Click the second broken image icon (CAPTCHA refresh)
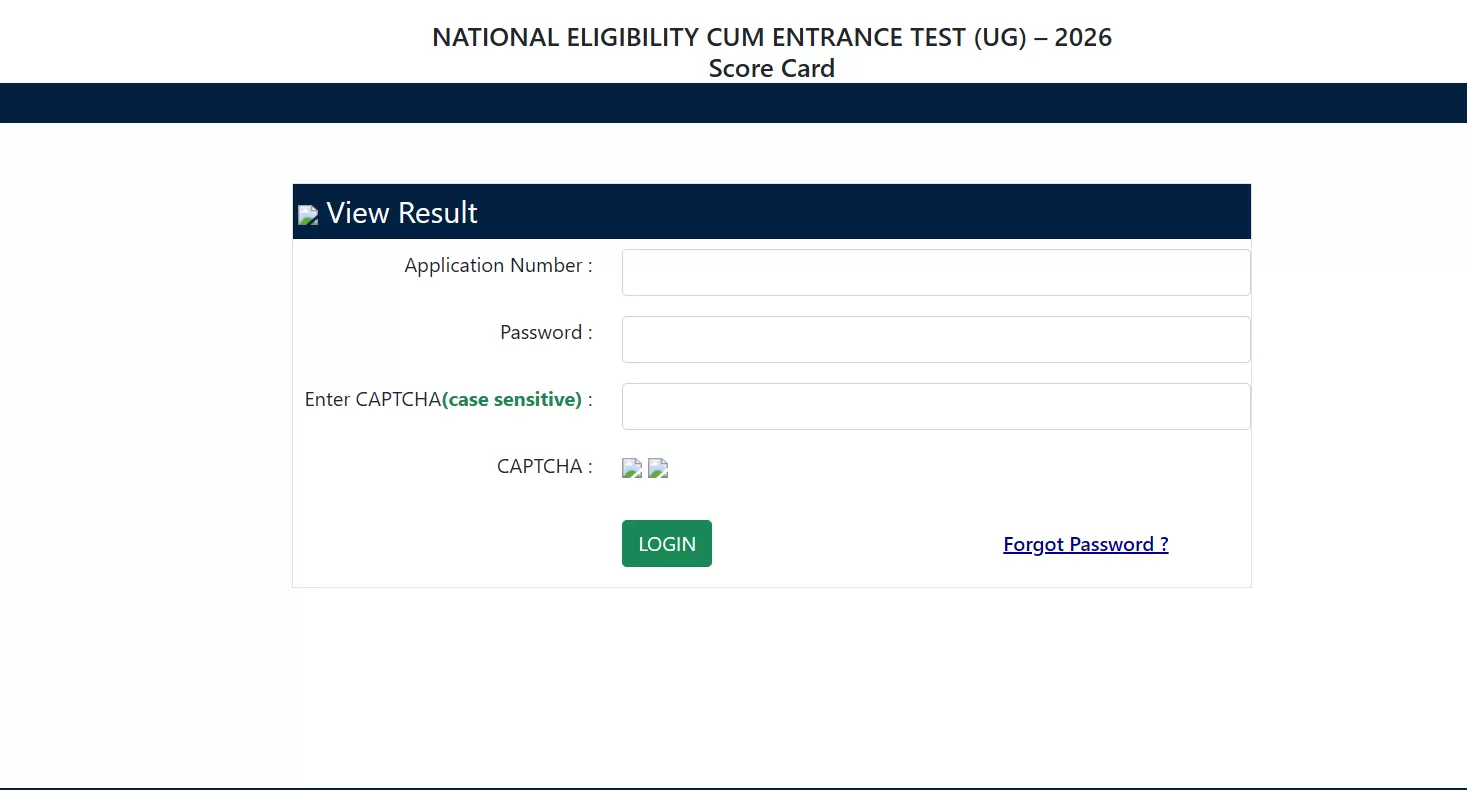Screen dimensions: 1467x790 click(x=658, y=467)
